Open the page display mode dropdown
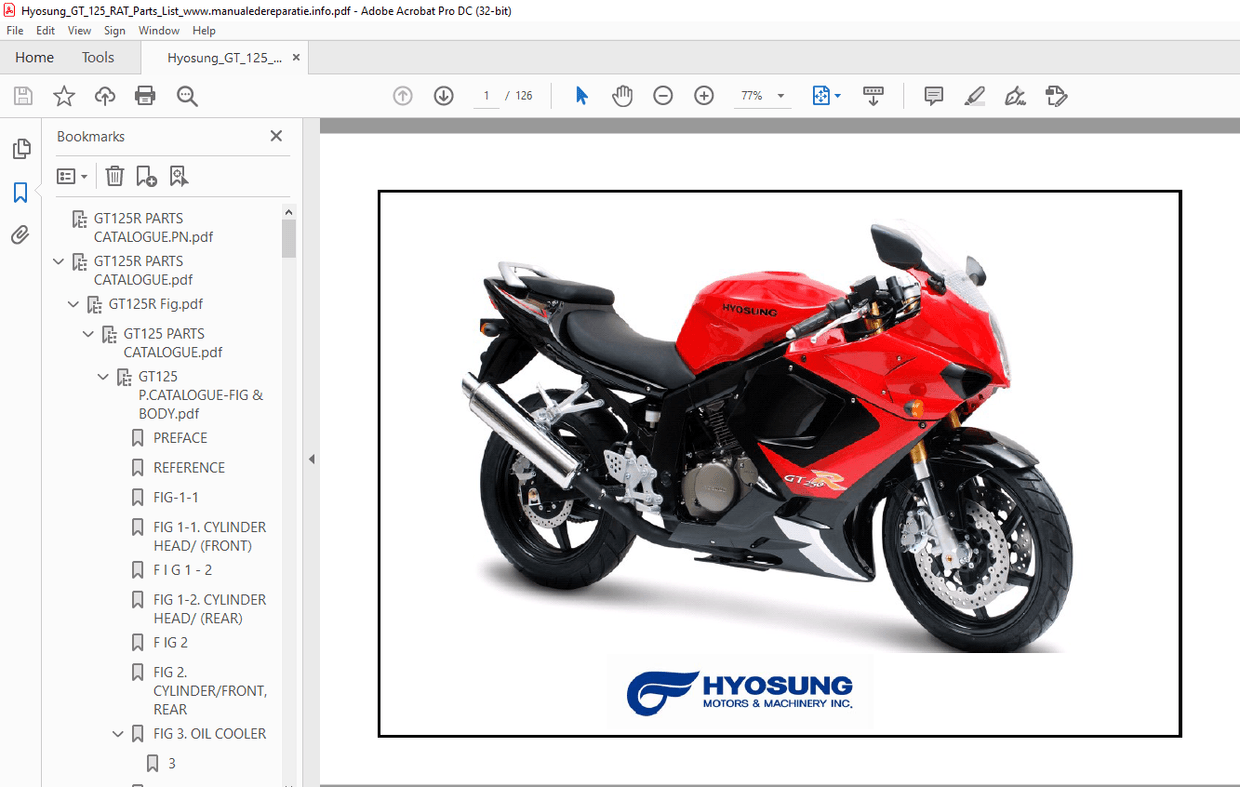Image resolution: width=1240 pixels, height=787 pixels. 838,95
